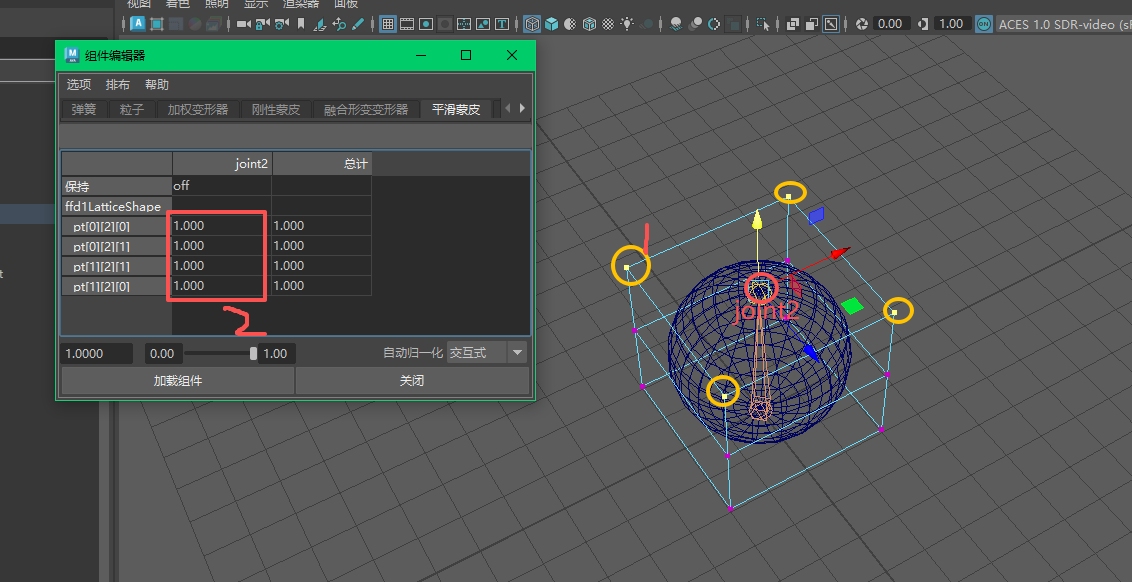Click the 保持 'off' cell under joint2
The width and height of the screenshot is (1132, 582).
click(222, 186)
